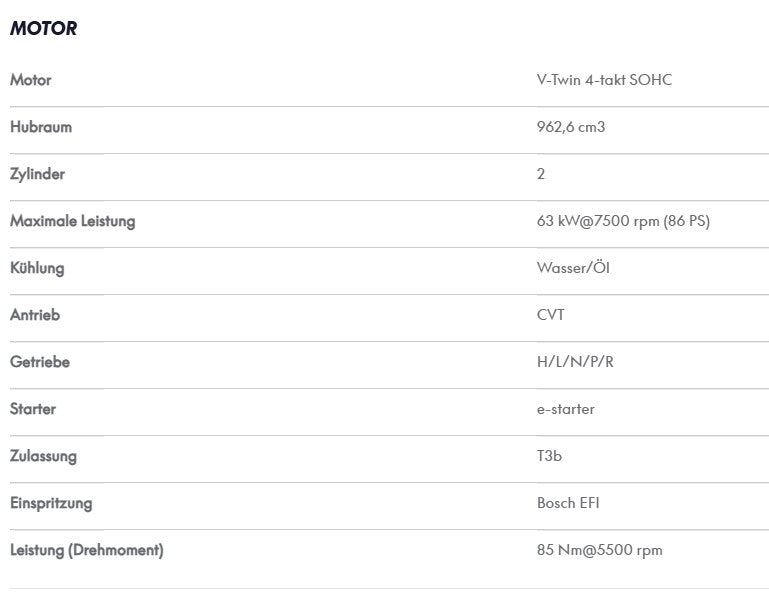This screenshot has height=601, width=769.
Task: Click the e-starter value
Action: (x=566, y=409)
